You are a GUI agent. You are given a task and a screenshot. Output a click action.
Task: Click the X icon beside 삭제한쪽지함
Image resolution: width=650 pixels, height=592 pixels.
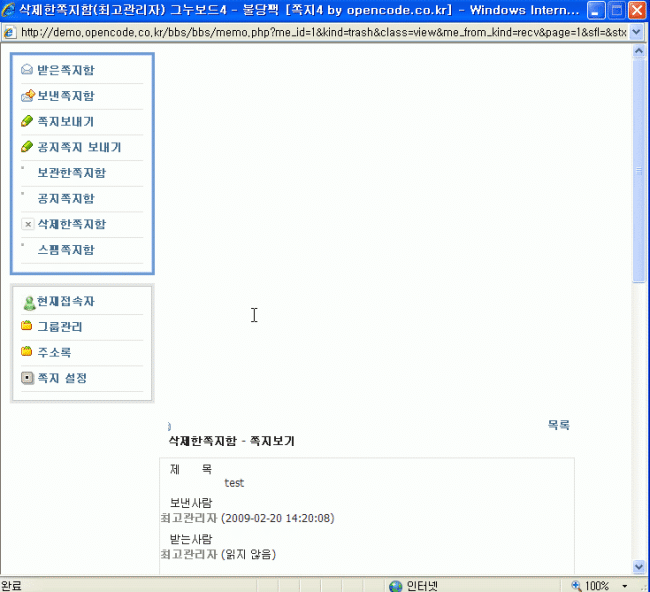coord(28,224)
